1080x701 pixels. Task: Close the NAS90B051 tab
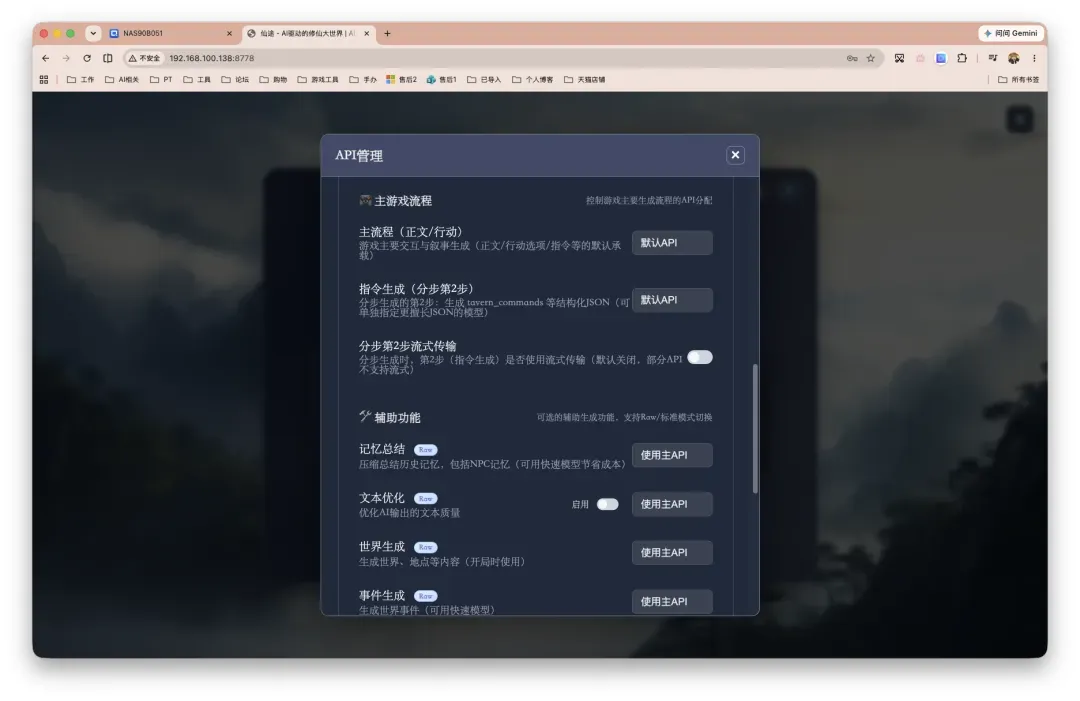pyautogui.click(x=229, y=33)
